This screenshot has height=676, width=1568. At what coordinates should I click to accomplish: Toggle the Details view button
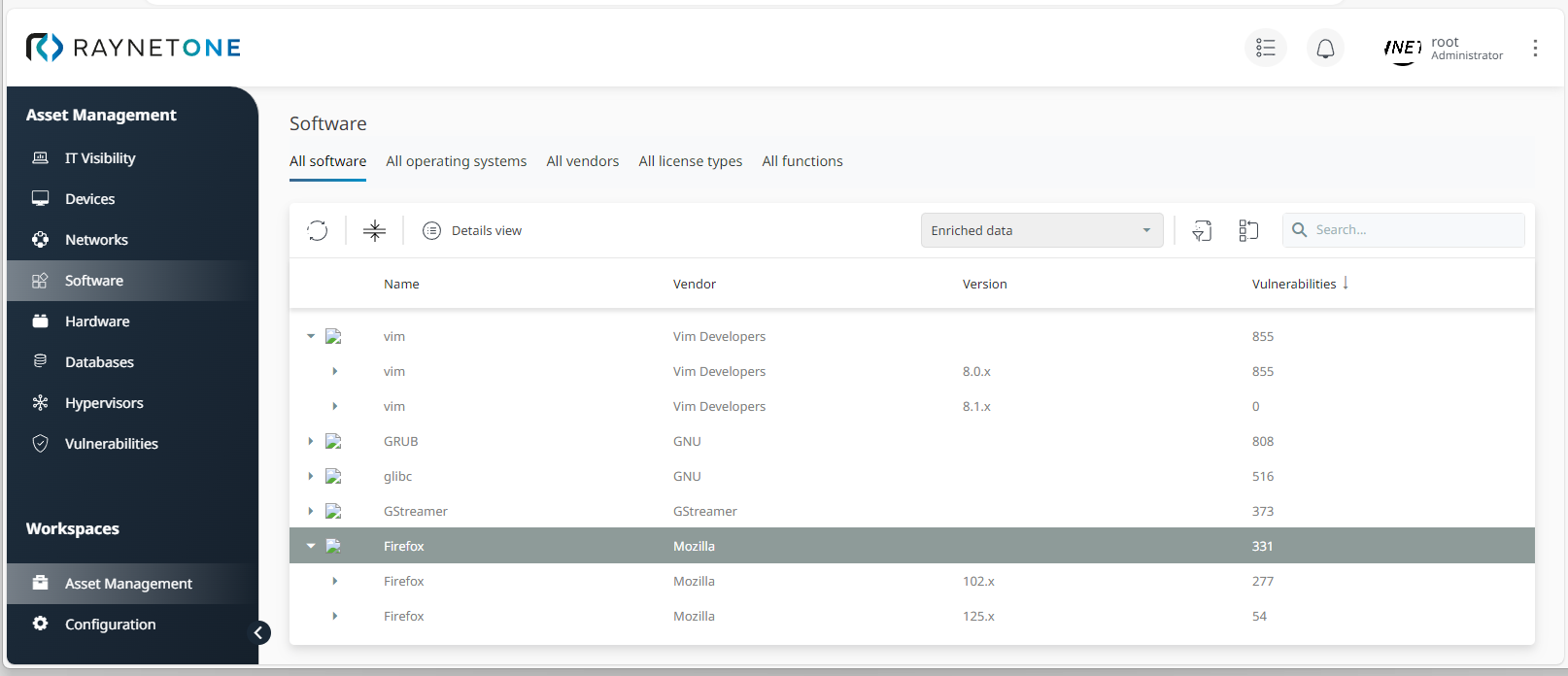473,230
